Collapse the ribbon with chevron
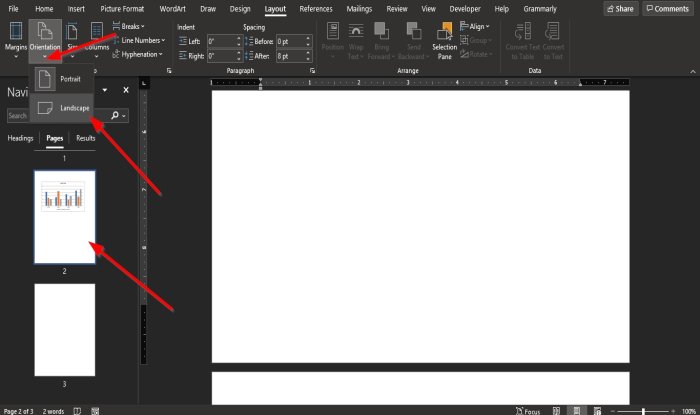Image resolution: width=700 pixels, height=415 pixels. pos(692,71)
